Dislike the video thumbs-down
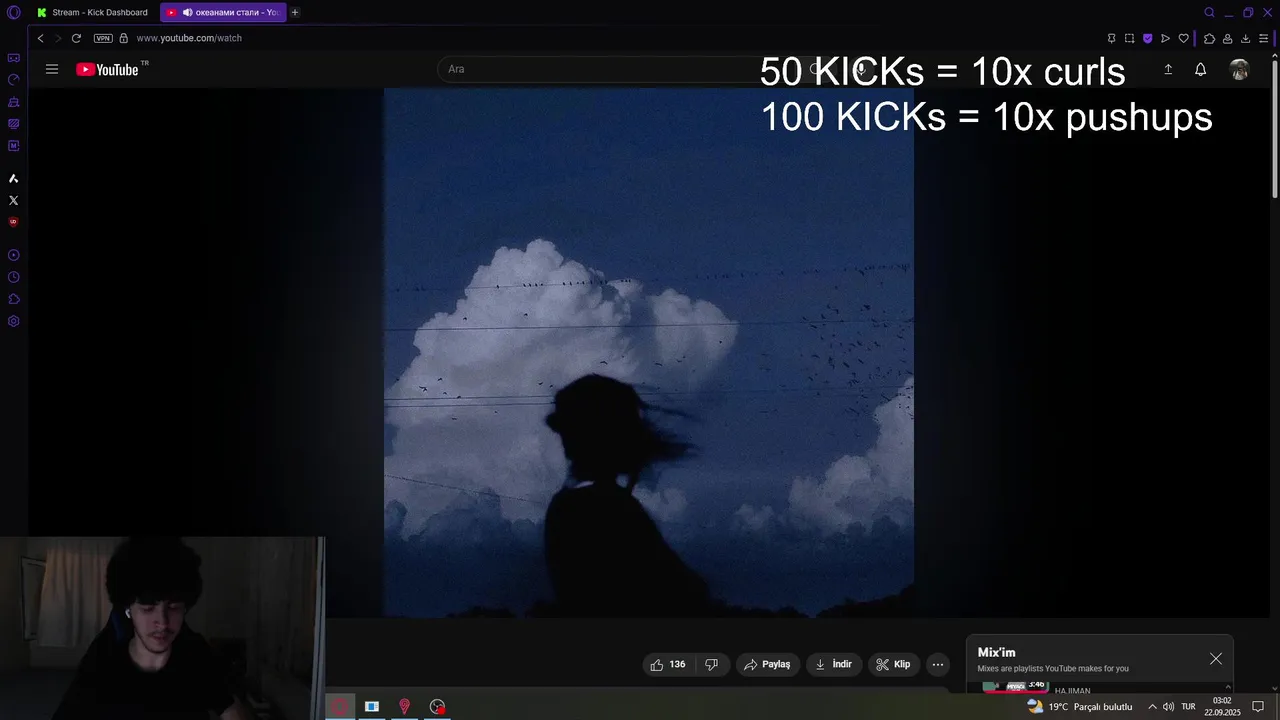This screenshot has height=720, width=1280. [x=712, y=664]
